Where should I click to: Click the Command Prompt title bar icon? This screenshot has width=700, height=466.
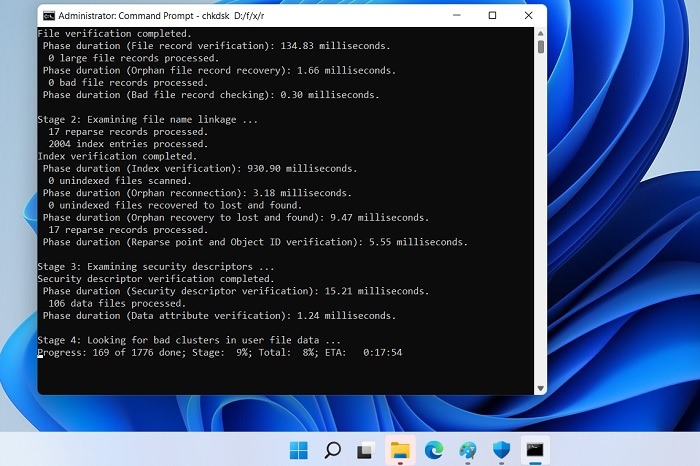[x=49, y=16]
